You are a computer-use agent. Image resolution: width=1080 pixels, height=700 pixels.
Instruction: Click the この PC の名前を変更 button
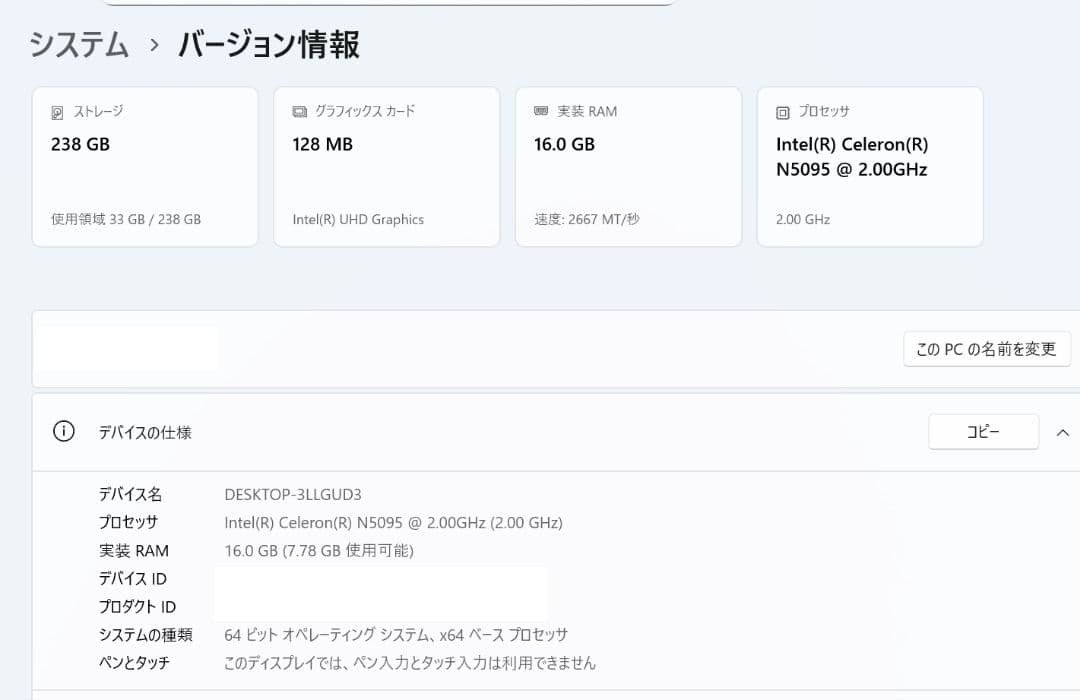tap(986, 348)
